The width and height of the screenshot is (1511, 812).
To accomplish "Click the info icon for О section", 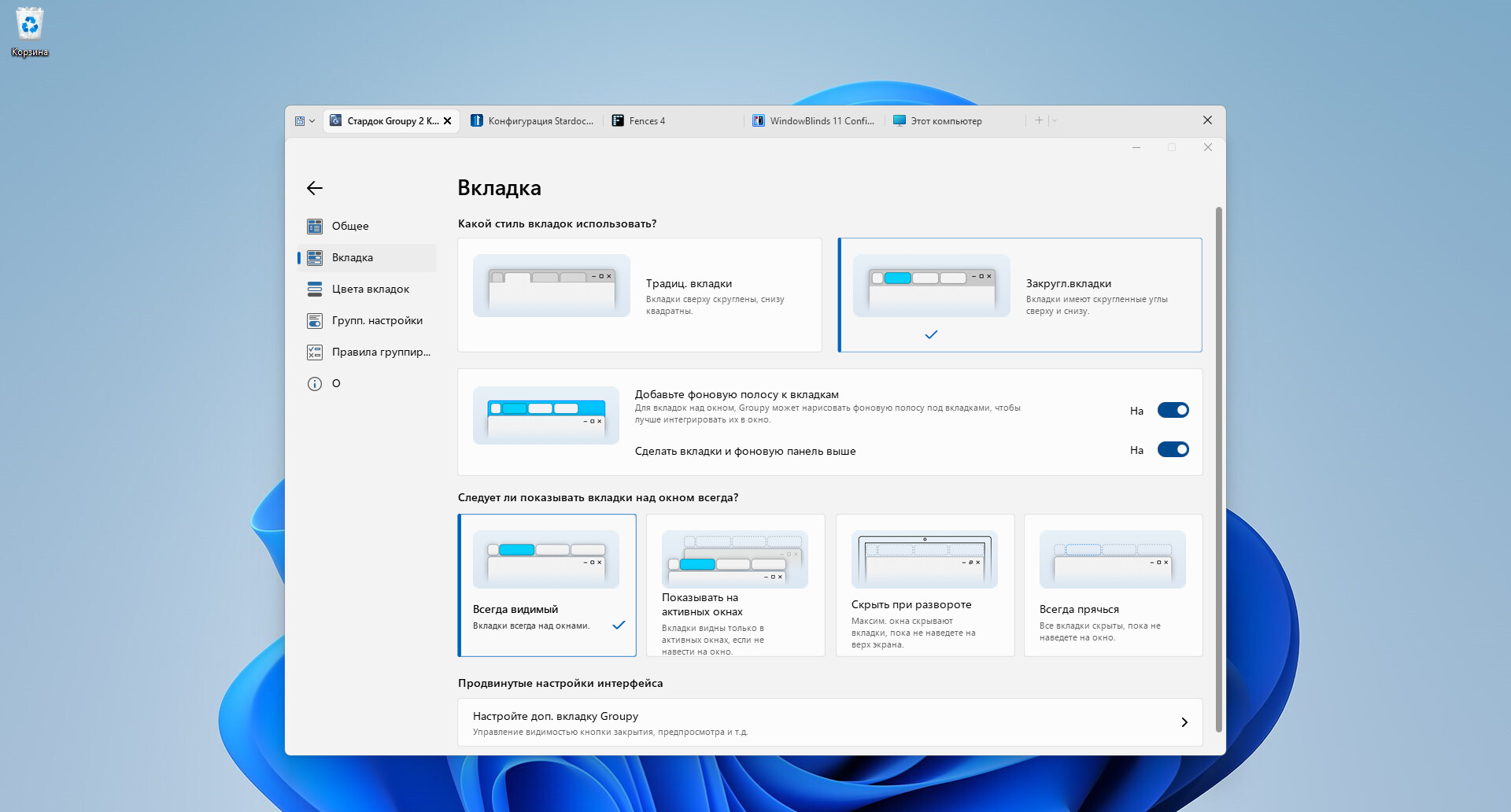I will coord(315,384).
